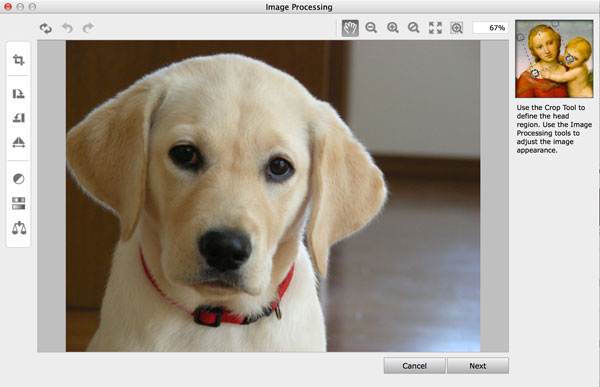This screenshot has width=600, height=387.
Task: Undo the last edit
Action: pos(67,28)
